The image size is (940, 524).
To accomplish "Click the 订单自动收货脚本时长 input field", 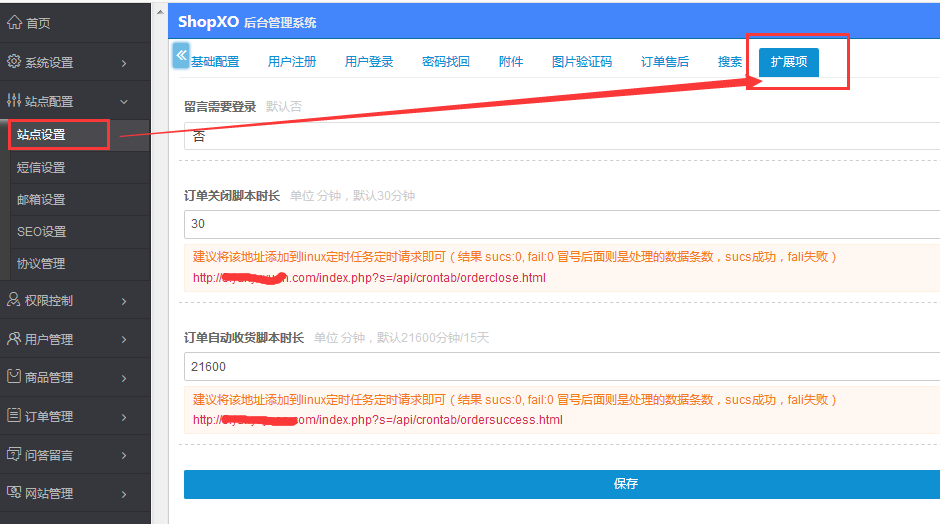I will (x=562, y=367).
